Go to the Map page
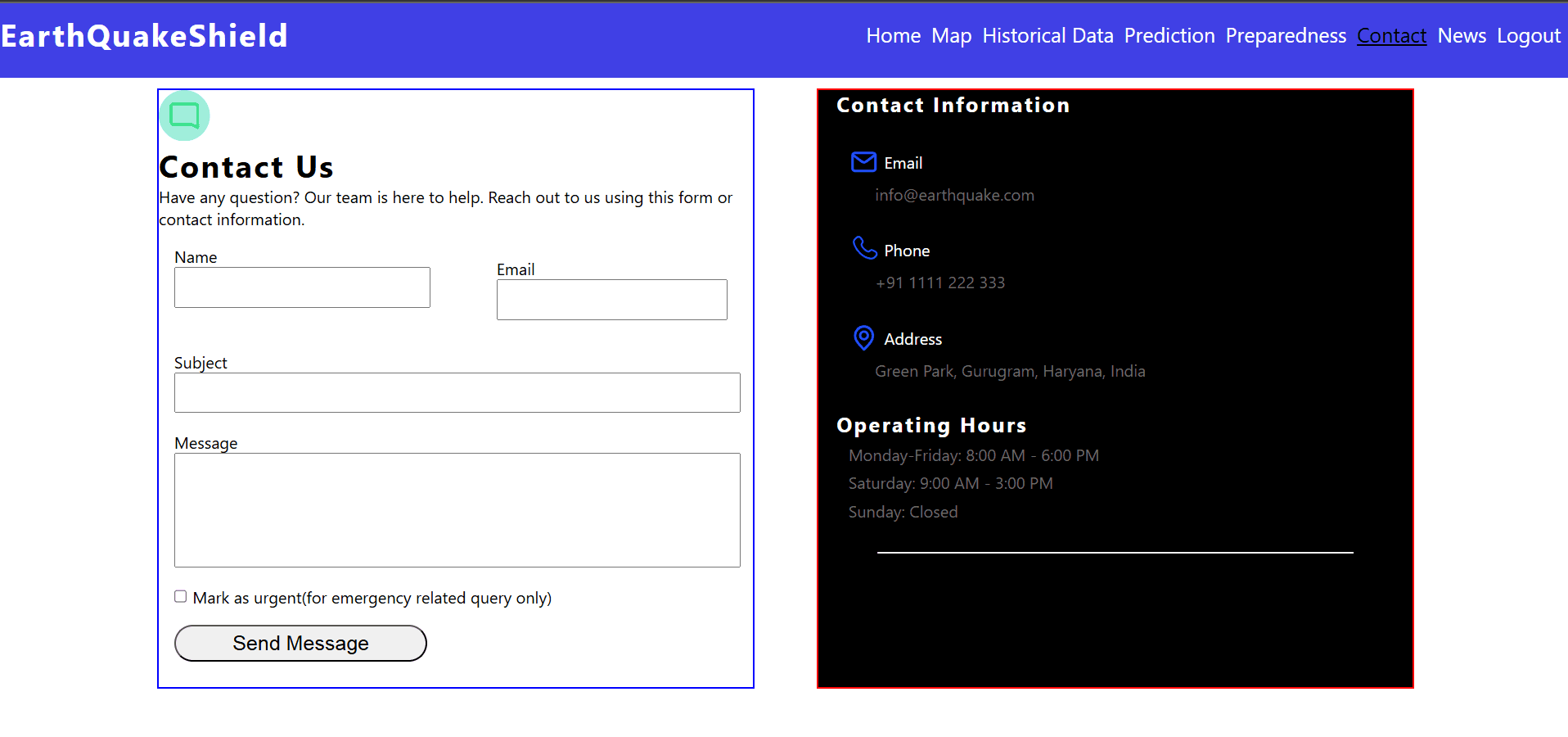The height and width of the screenshot is (737, 1568). pos(951,36)
